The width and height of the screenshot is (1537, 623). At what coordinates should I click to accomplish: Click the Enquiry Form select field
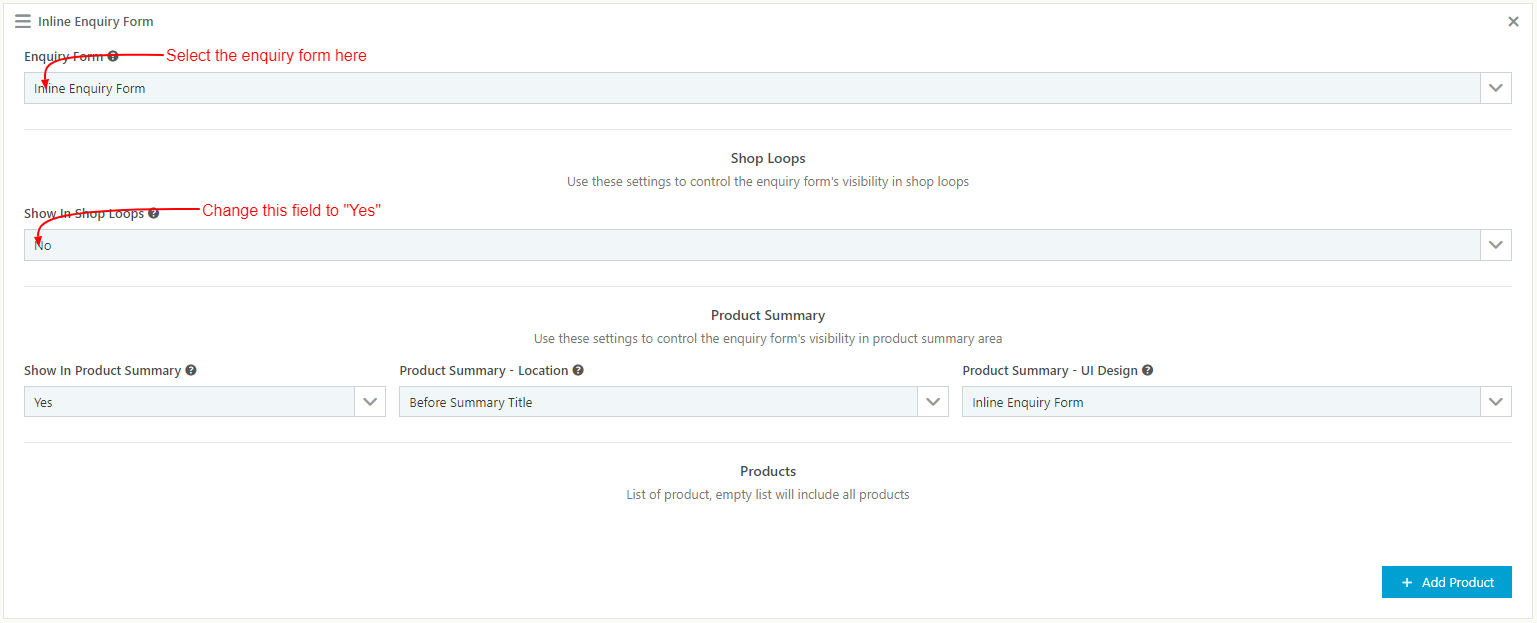[x=750, y=88]
